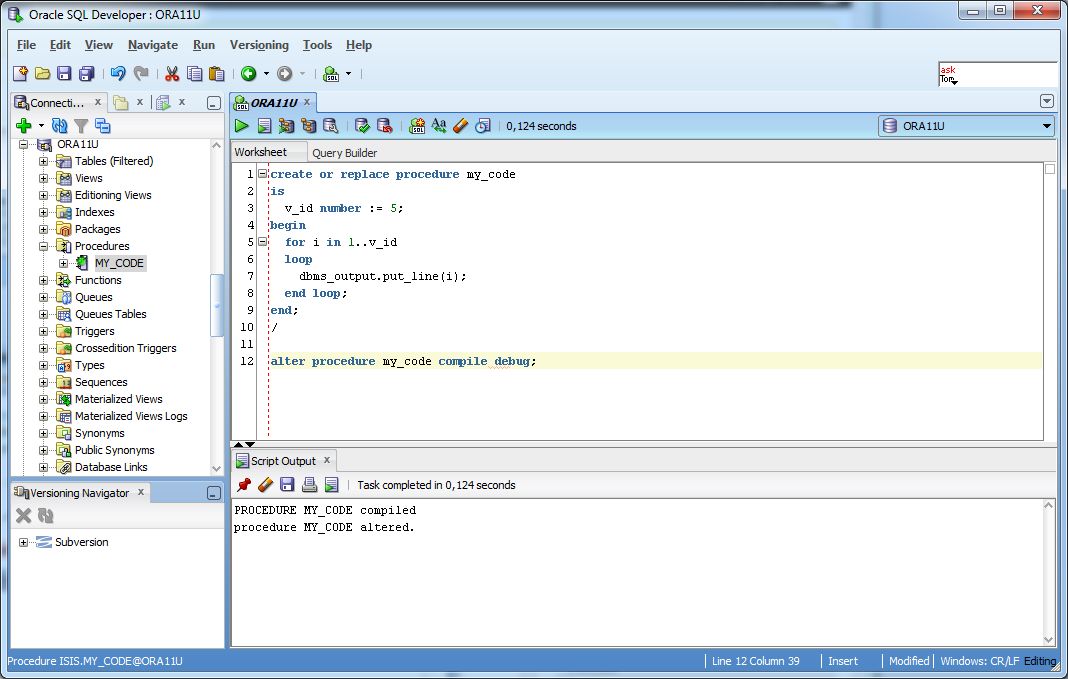1068x679 pixels.
Task: Click the Open folder icon in main toolbar
Action: 42,74
